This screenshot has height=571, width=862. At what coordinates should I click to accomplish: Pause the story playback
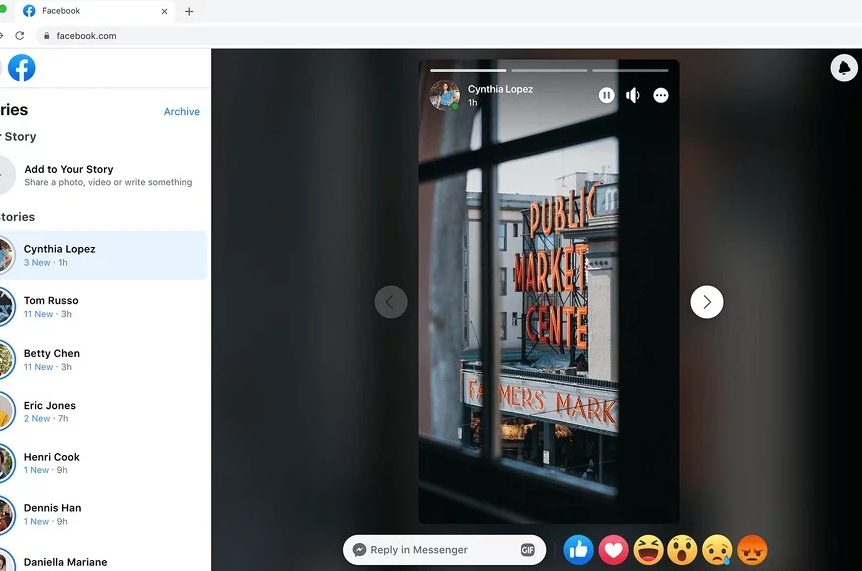click(x=606, y=96)
